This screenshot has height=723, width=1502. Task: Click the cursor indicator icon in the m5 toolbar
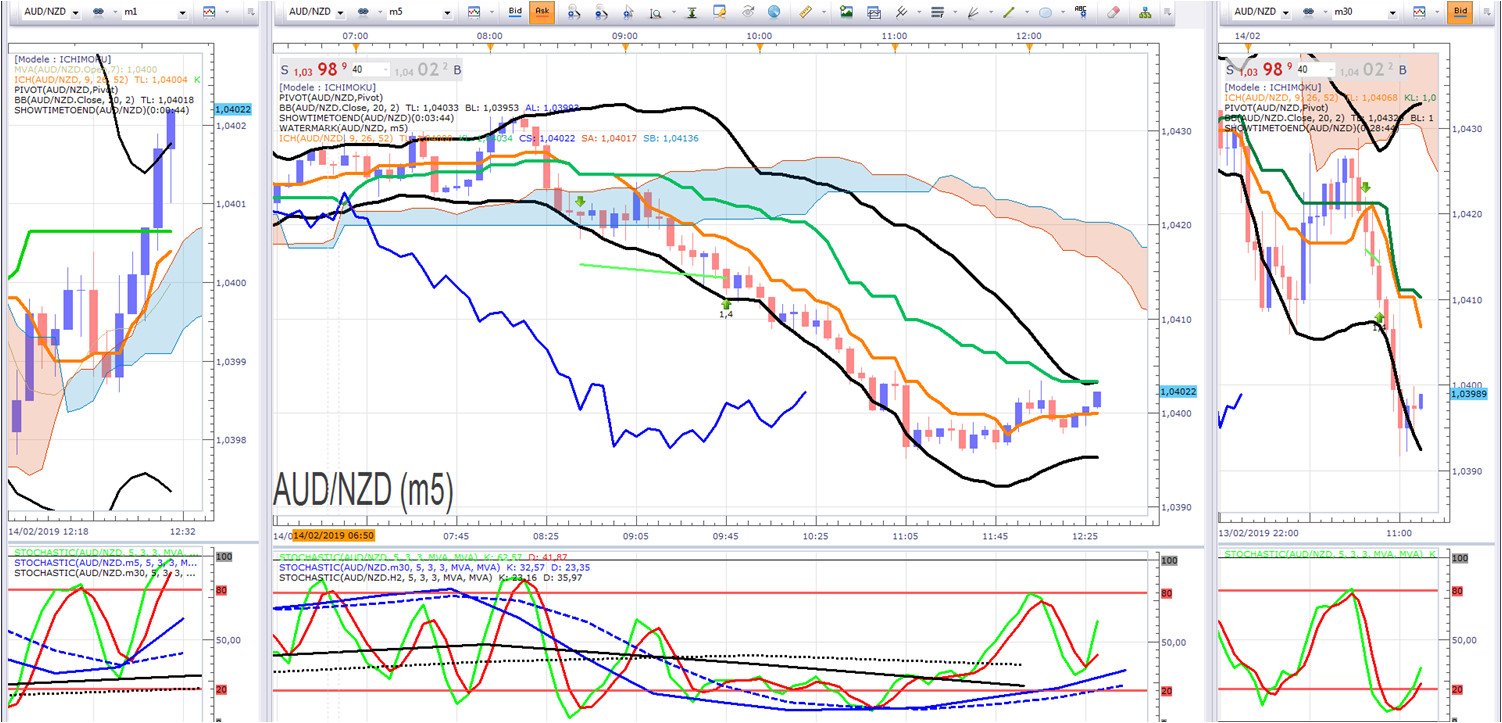coord(628,12)
